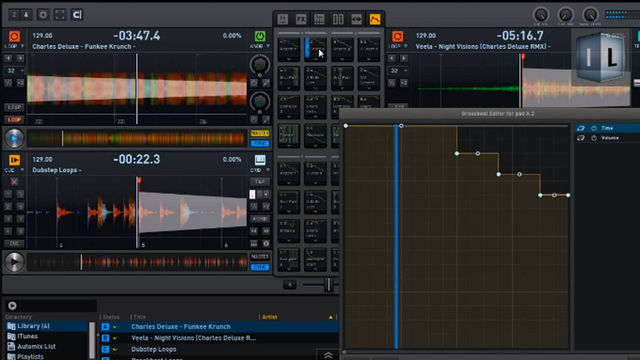Open mode dropdown on Dubstep Loops deck

(14, 170)
